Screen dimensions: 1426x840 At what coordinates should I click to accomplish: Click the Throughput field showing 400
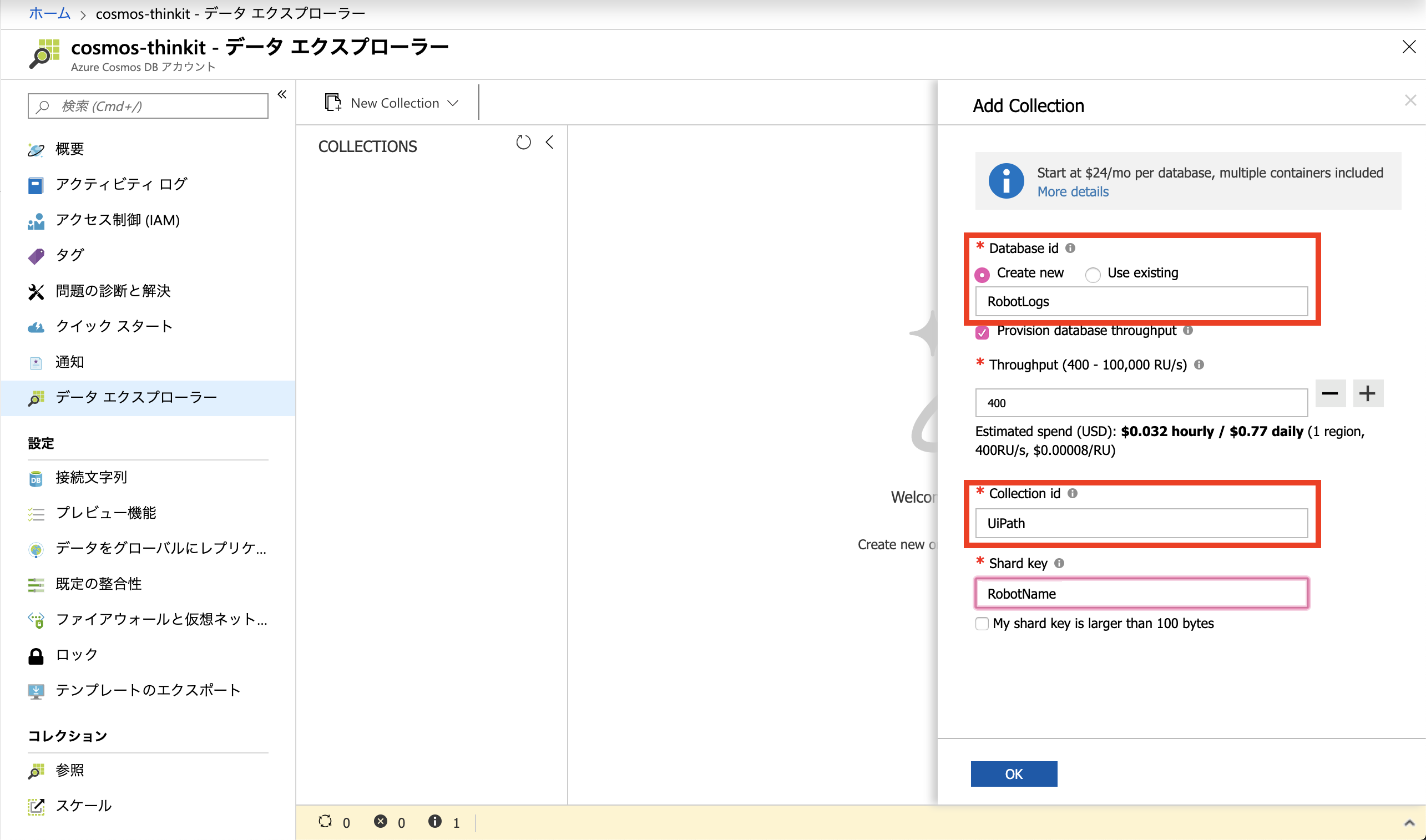(x=1141, y=403)
